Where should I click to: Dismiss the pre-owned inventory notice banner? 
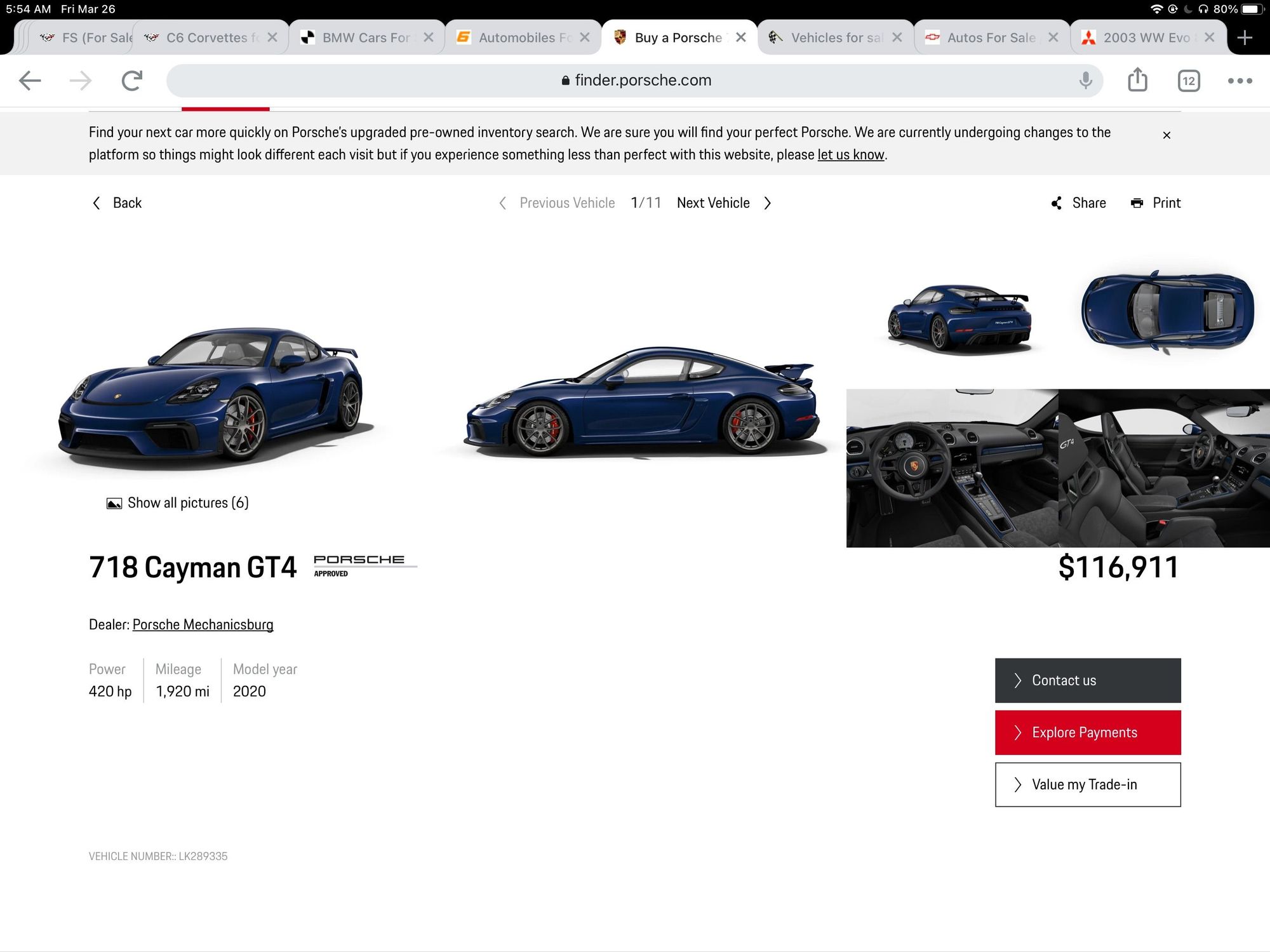tap(1166, 135)
